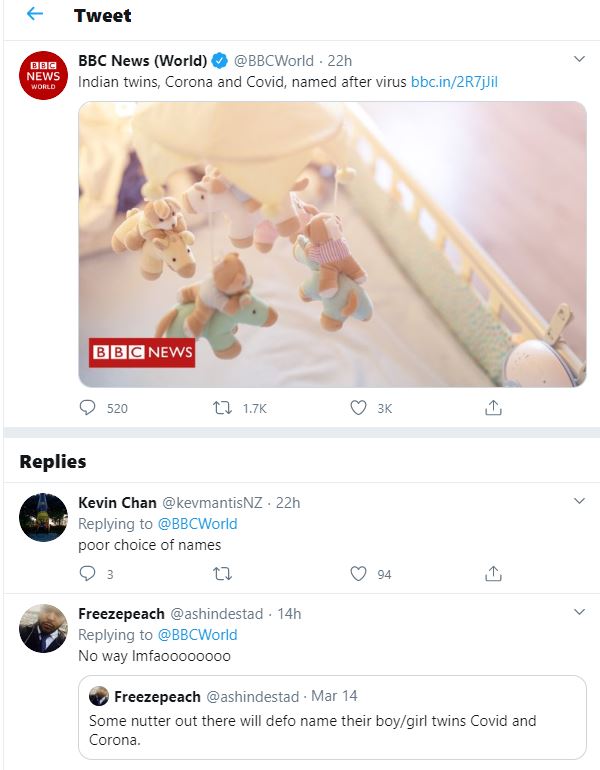The height and width of the screenshot is (770, 600).
Task: Open BBC News World profile avatar
Action: [x=44, y=75]
